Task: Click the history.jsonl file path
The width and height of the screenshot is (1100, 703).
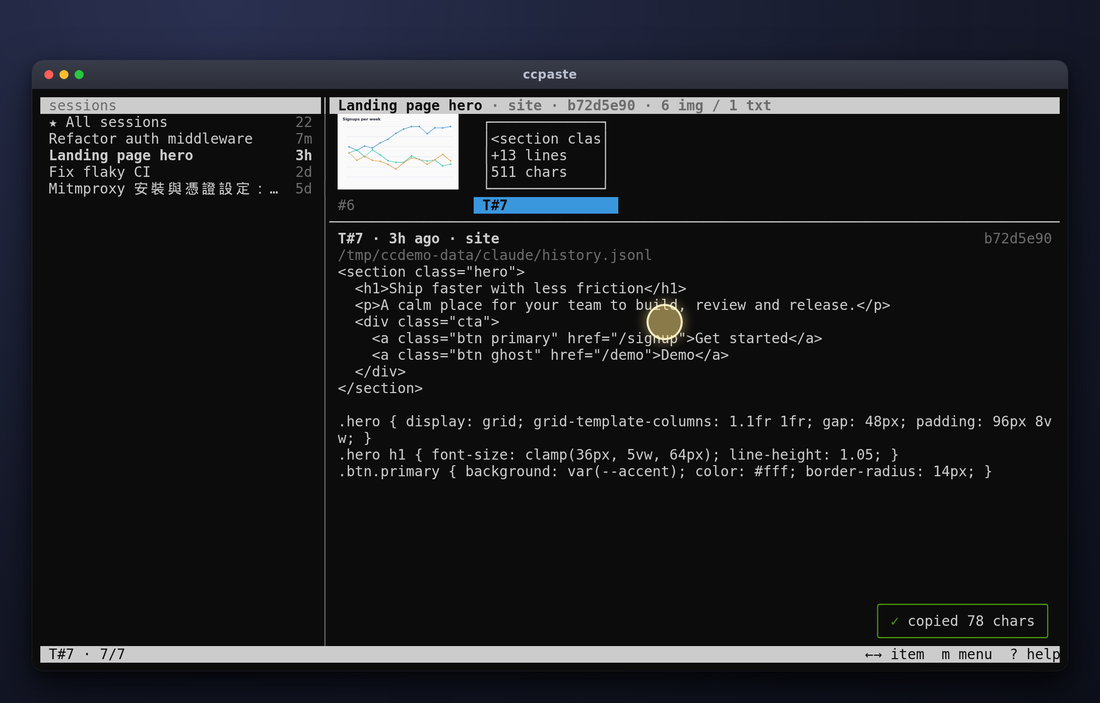Action: click(495, 255)
